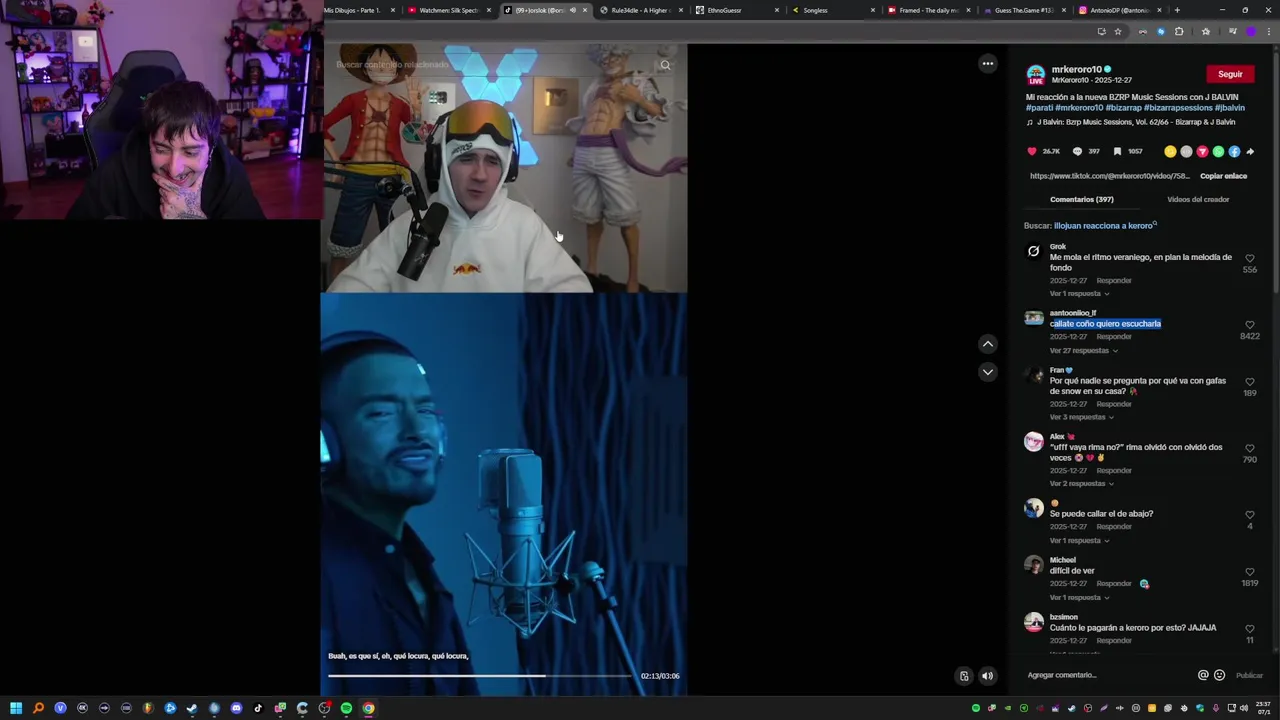Click the 'Buscar contenido relacionado' search field
Screen dimensions: 1280x720
pos(490,65)
